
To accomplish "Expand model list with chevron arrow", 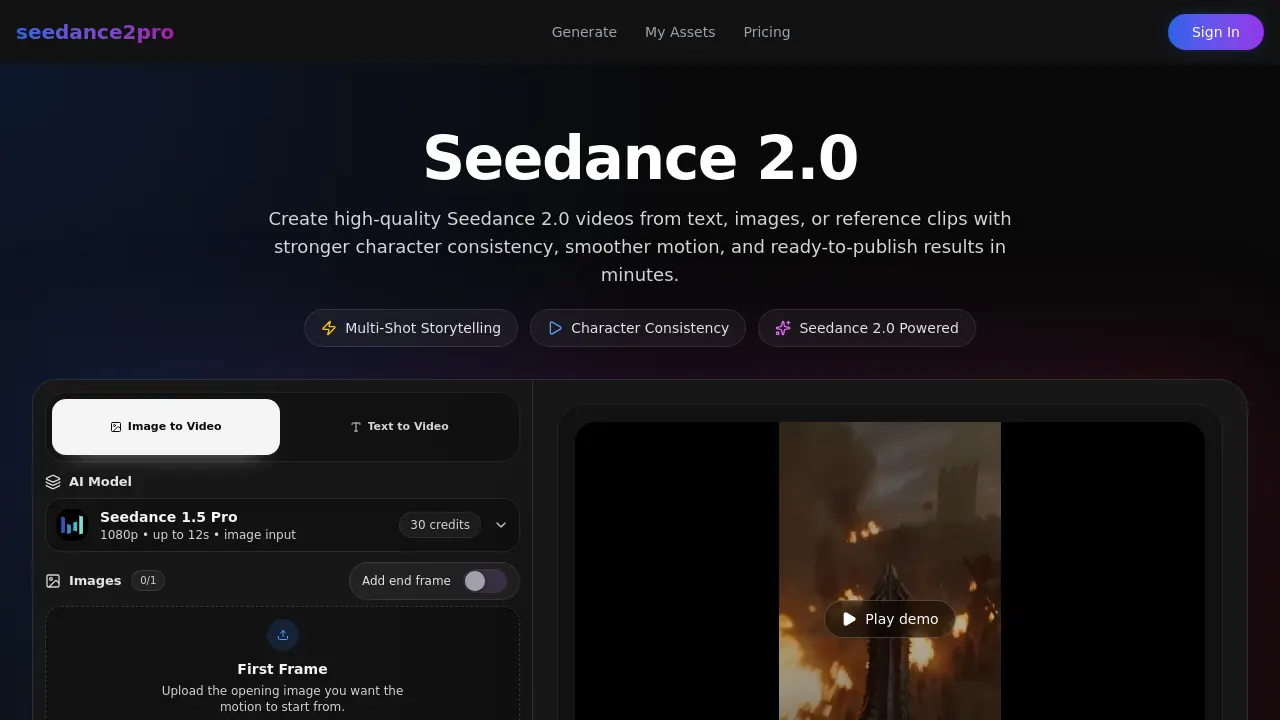I will pos(501,525).
